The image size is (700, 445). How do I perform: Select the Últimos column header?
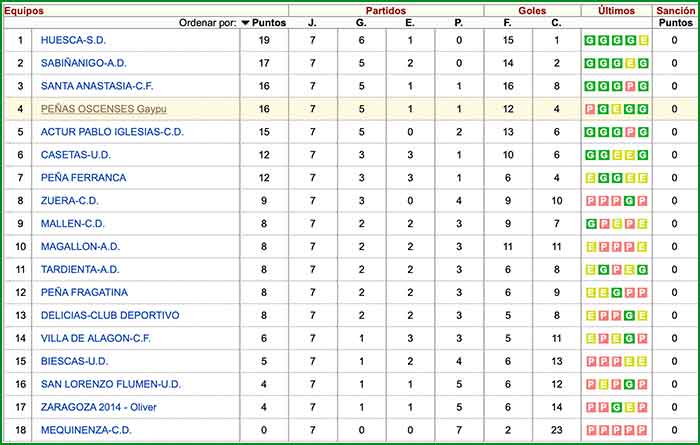(x=616, y=9)
